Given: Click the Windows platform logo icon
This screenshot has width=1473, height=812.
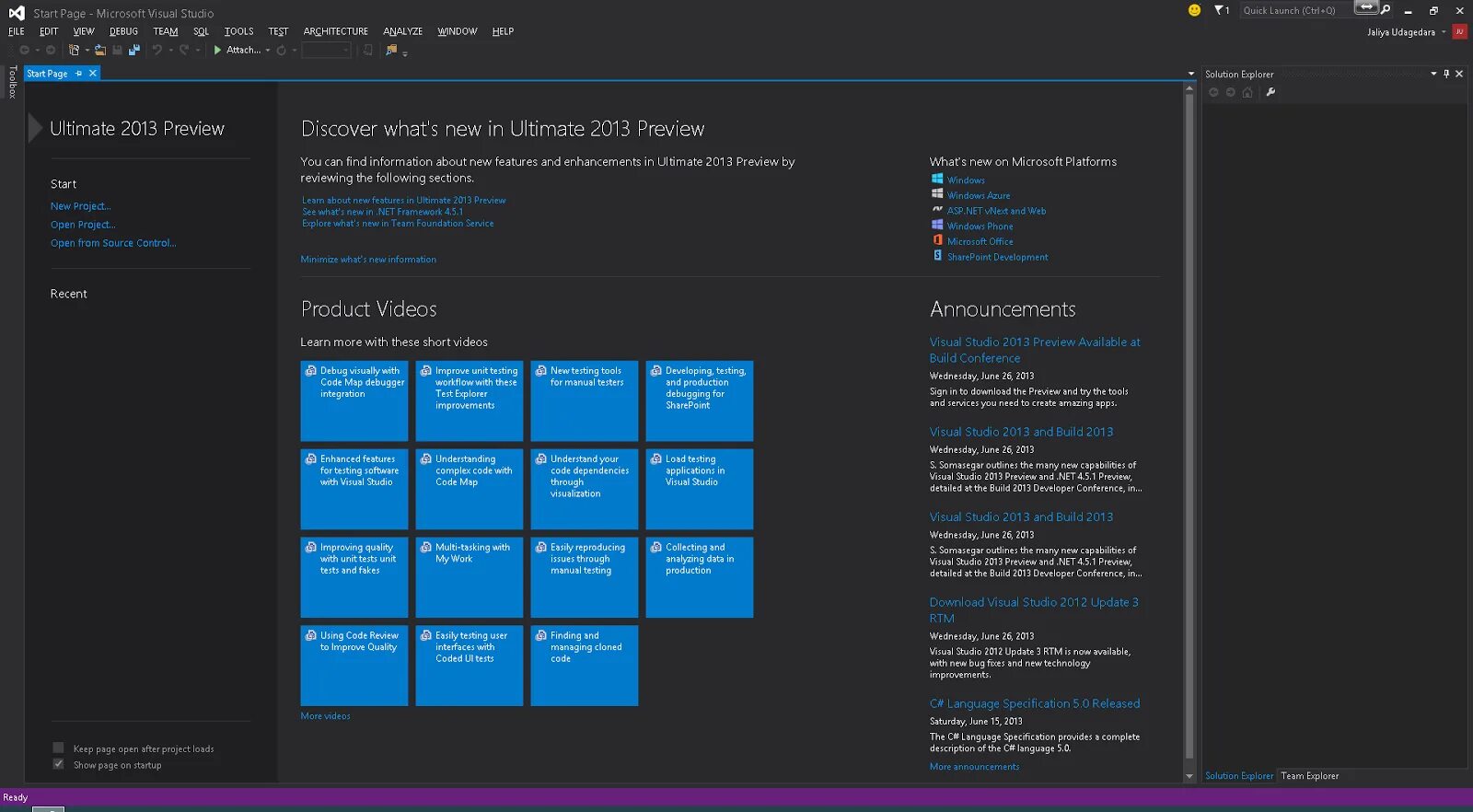Looking at the screenshot, I should coord(937,180).
